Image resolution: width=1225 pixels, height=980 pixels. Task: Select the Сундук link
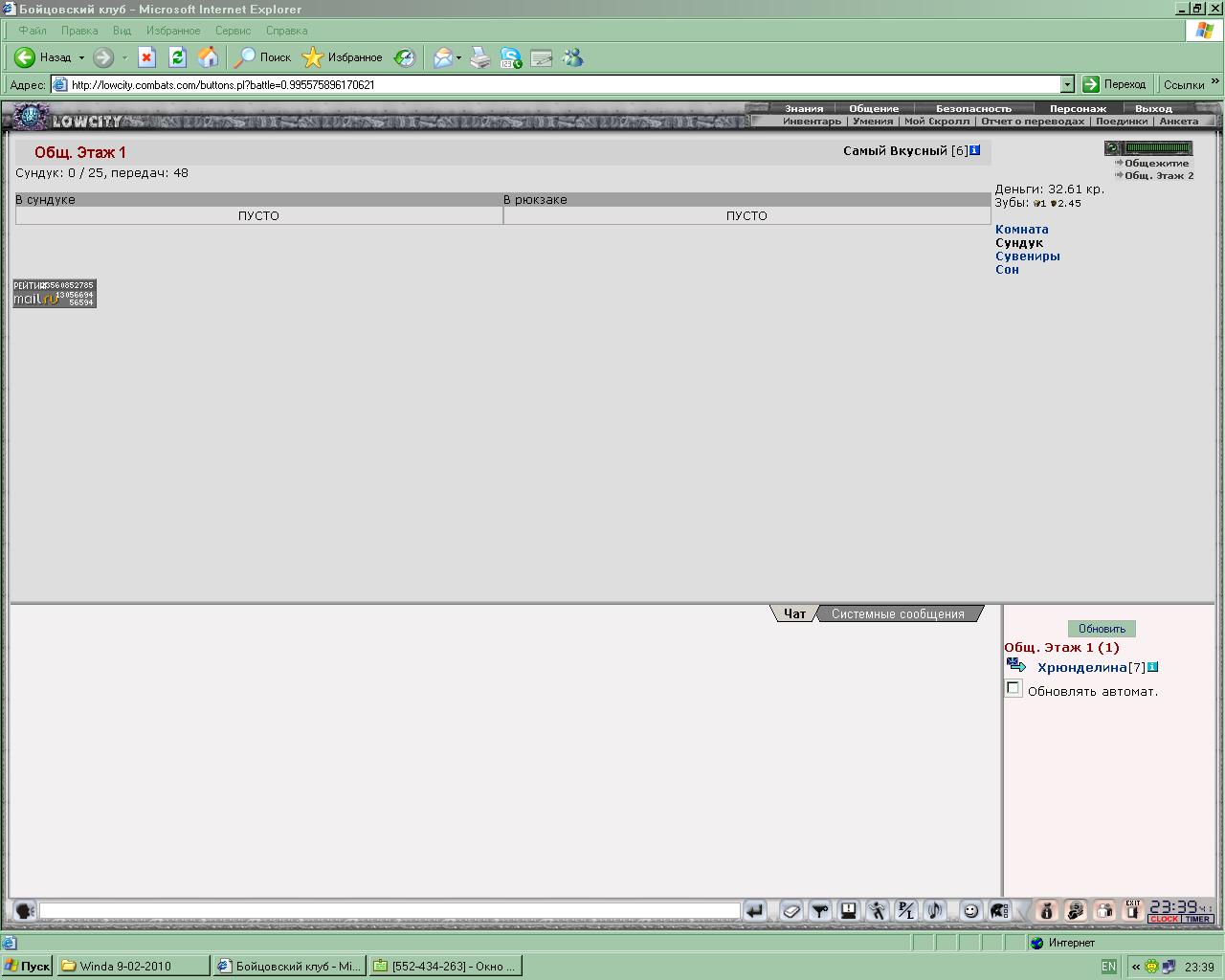tap(1019, 243)
